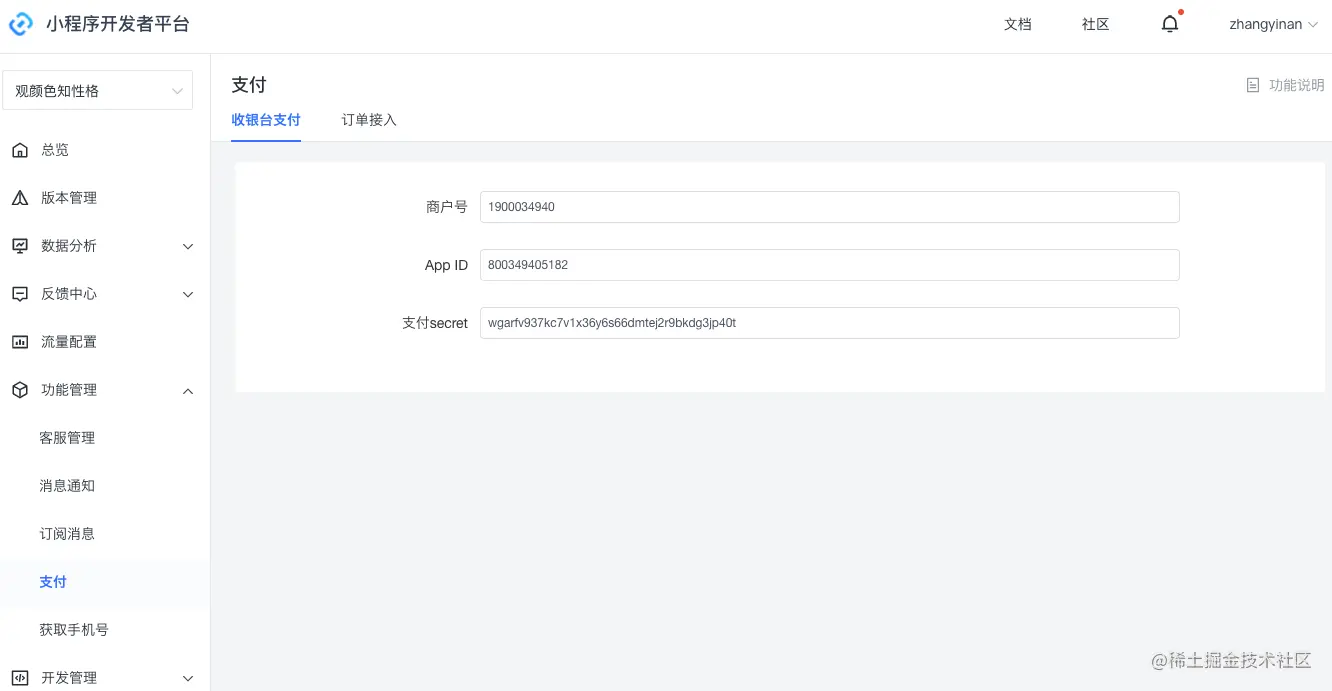Screen dimensions: 1332x691
Task: Click the 数据分析 chart icon
Action: coord(20,246)
